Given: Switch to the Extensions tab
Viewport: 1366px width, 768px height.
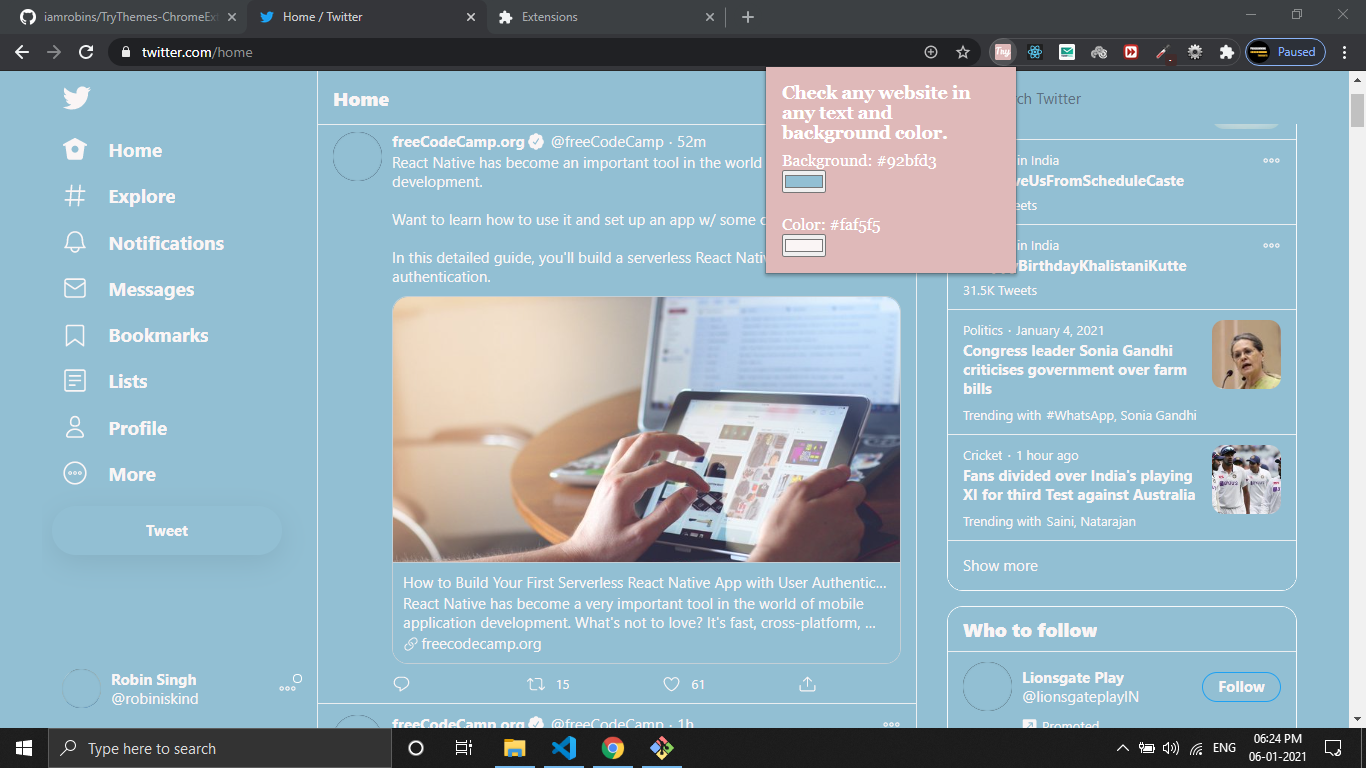Looking at the screenshot, I should (x=606, y=17).
